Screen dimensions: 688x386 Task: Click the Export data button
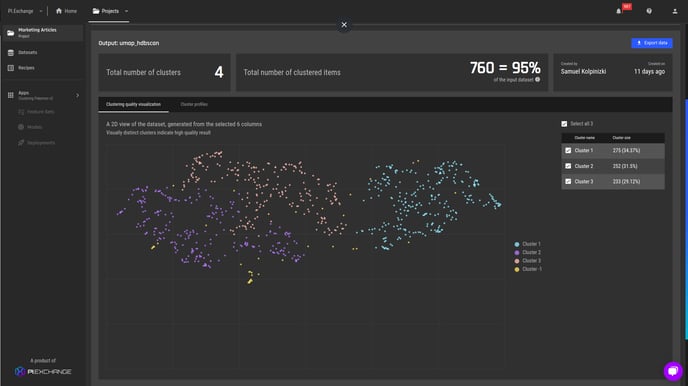coord(652,43)
